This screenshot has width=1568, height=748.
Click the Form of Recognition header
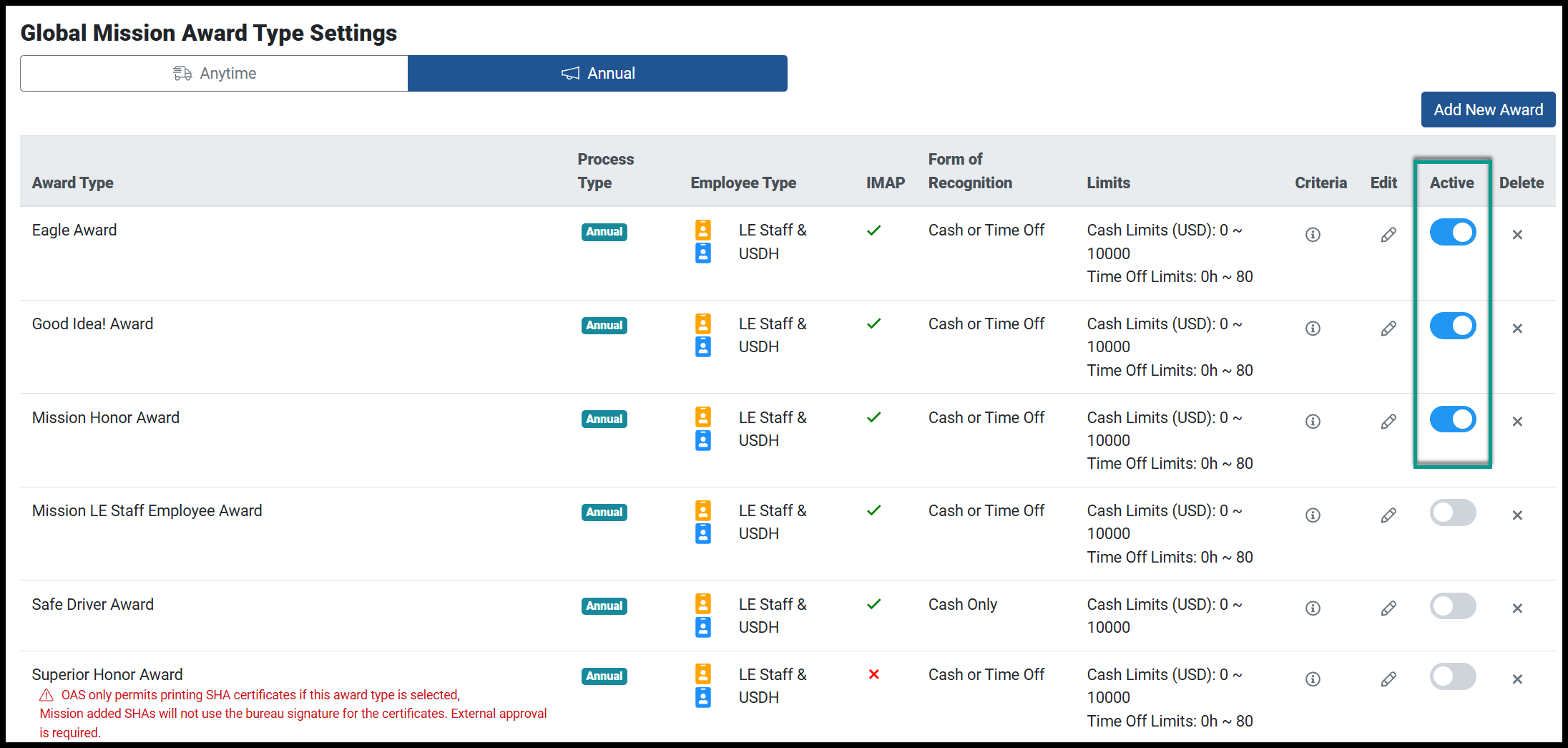click(x=970, y=170)
